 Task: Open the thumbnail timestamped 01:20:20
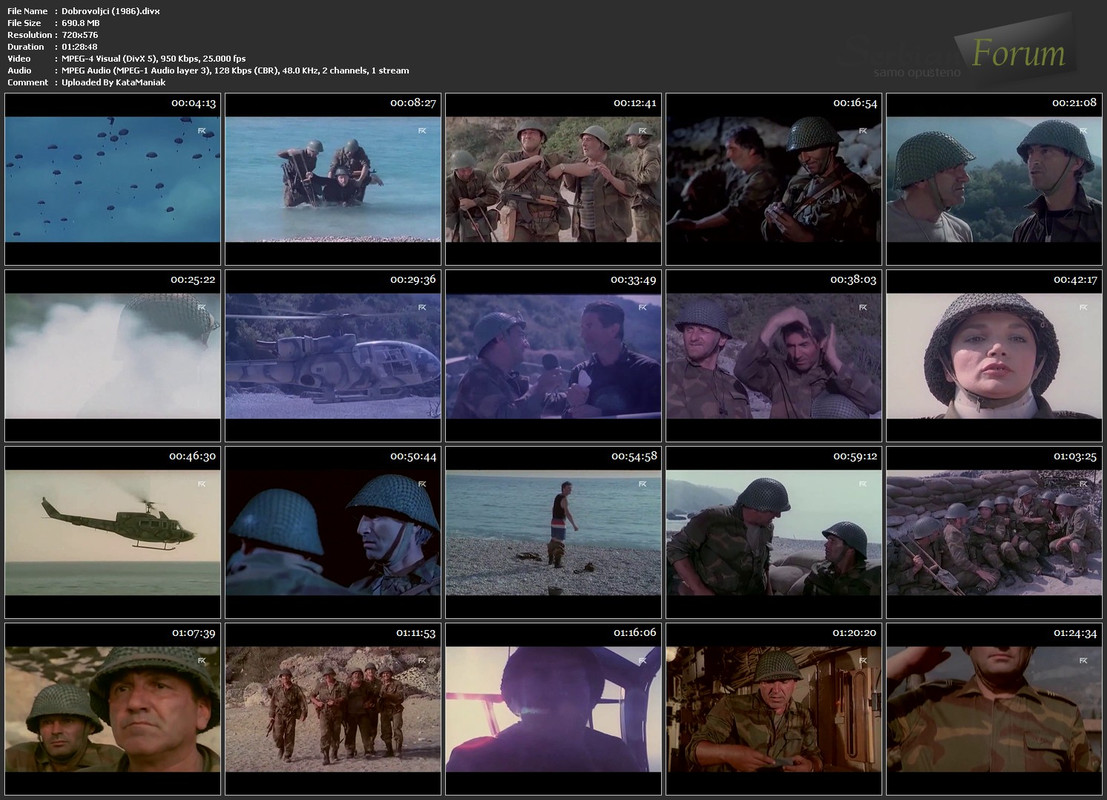[x=774, y=709]
